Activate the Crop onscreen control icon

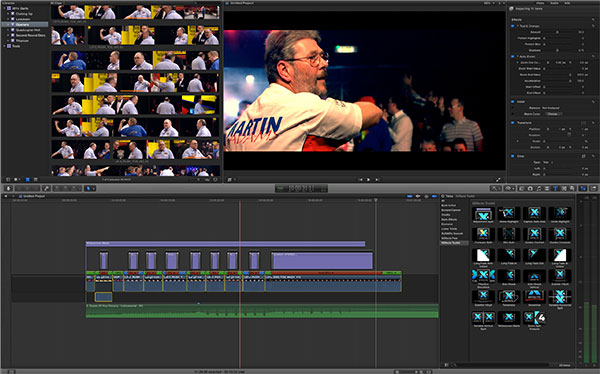(584, 156)
